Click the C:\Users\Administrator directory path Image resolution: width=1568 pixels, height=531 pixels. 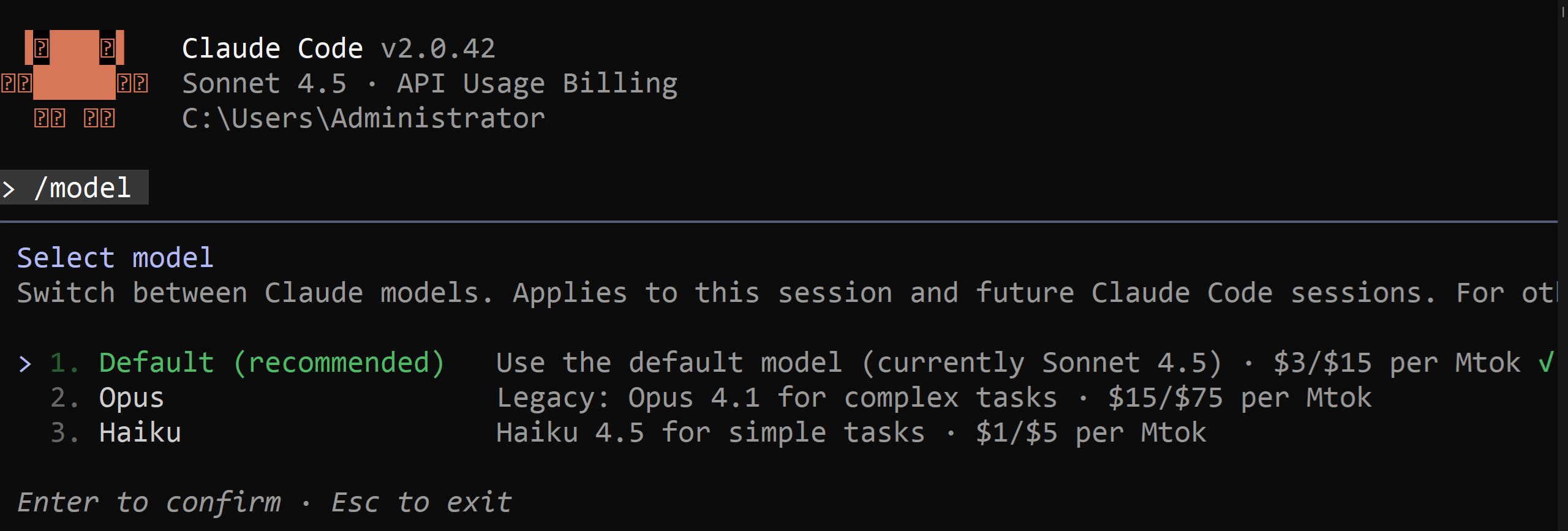coord(363,118)
